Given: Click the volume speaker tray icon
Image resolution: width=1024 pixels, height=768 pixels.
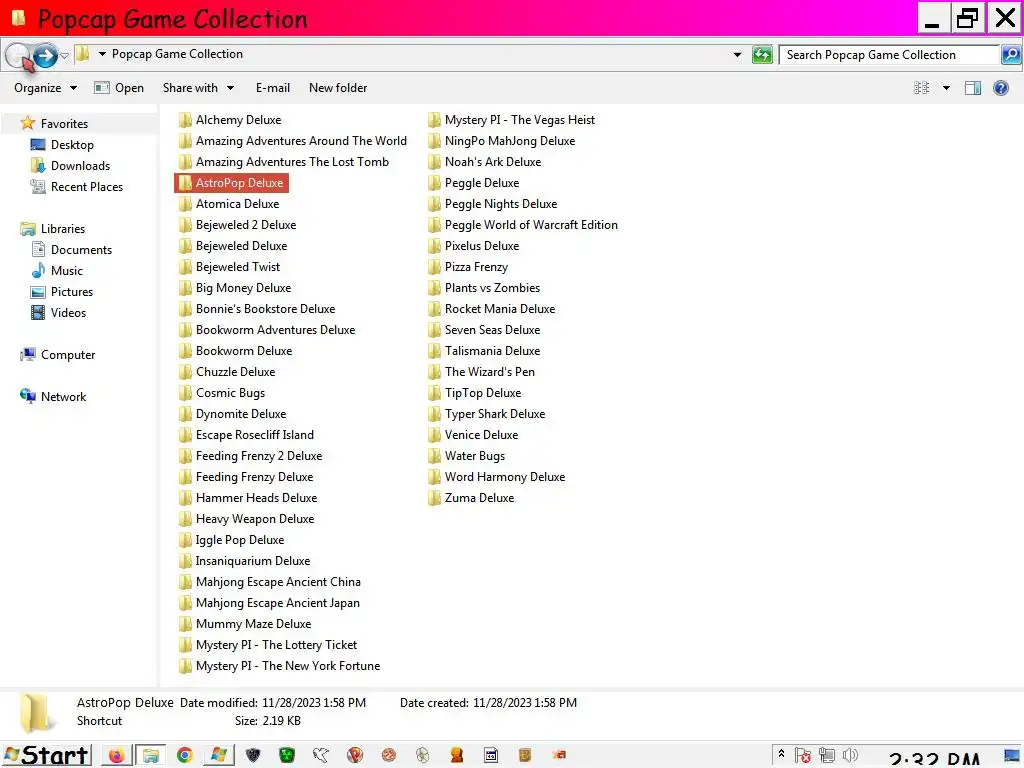Looking at the screenshot, I should click(x=850, y=756).
